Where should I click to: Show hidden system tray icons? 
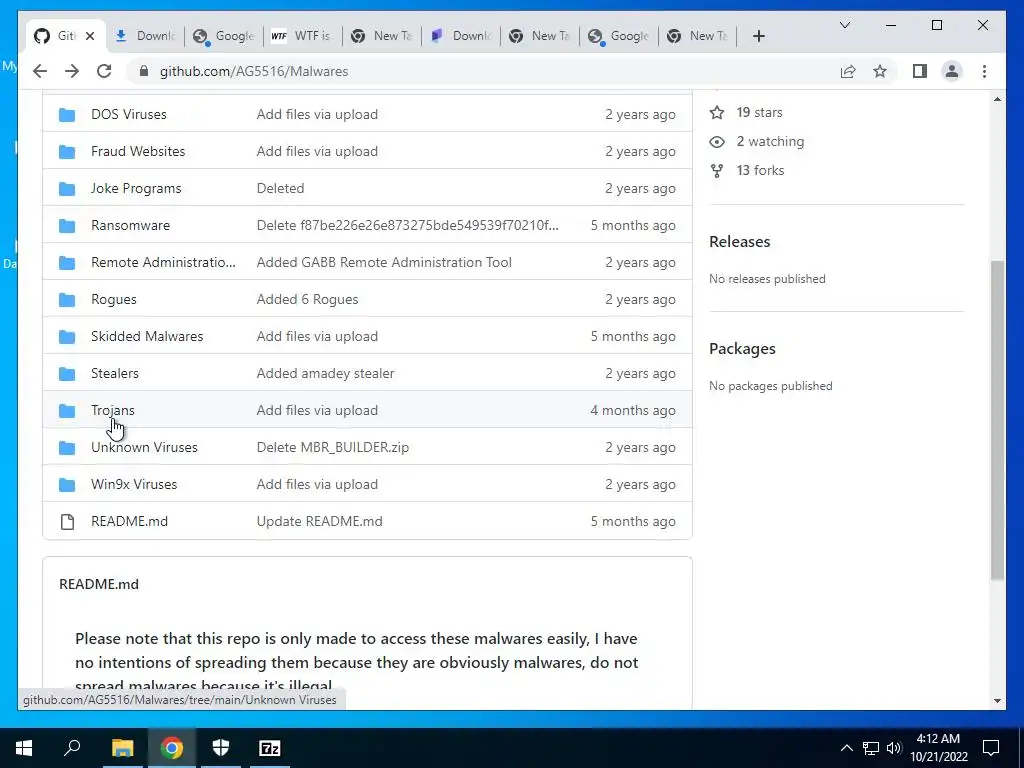pyautogui.click(x=846, y=748)
